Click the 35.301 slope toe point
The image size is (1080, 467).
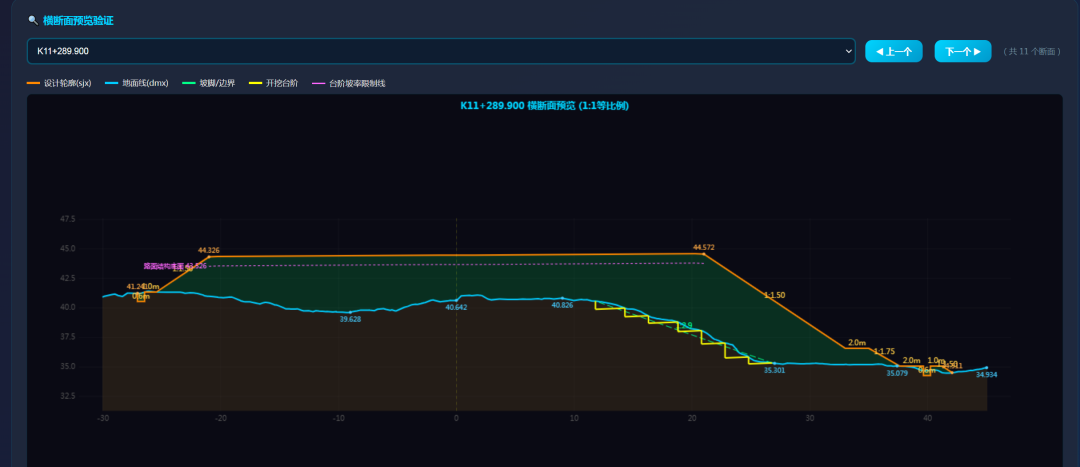coord(774,363)
